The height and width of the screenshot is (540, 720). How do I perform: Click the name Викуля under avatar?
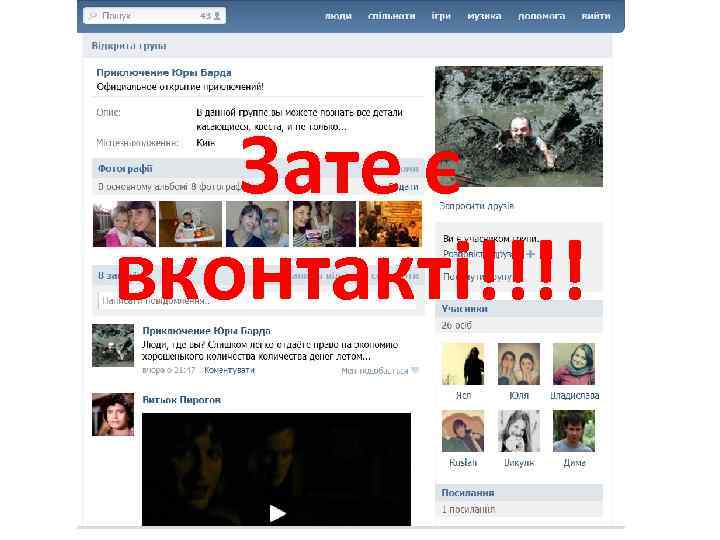pyautogui.click(x=519, y=463)
